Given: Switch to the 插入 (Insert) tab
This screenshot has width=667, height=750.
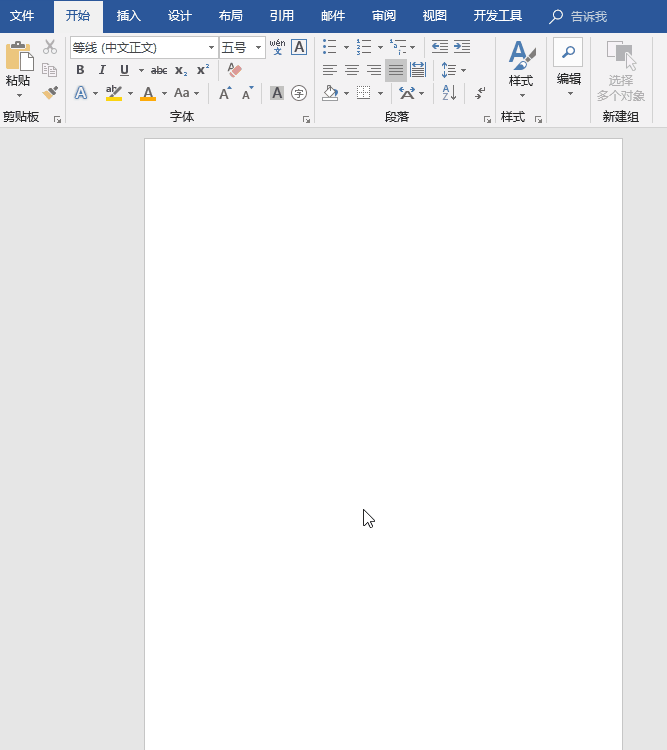Looking at the screenshot, I should (128, 16).
